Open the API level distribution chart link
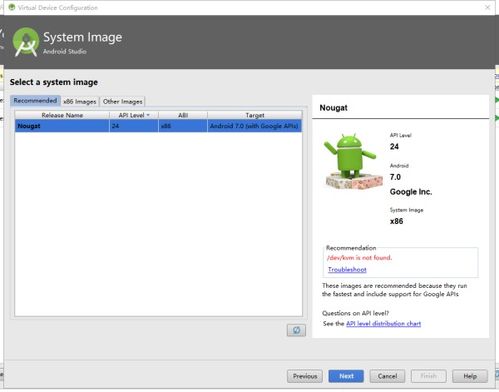Image resolution: width=499 pixels, height=392 pixels. pos(383,323)
